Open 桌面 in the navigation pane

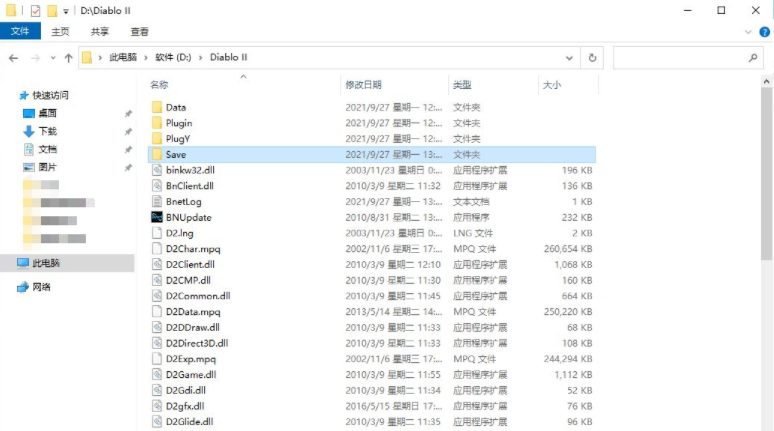coord(47,113)
